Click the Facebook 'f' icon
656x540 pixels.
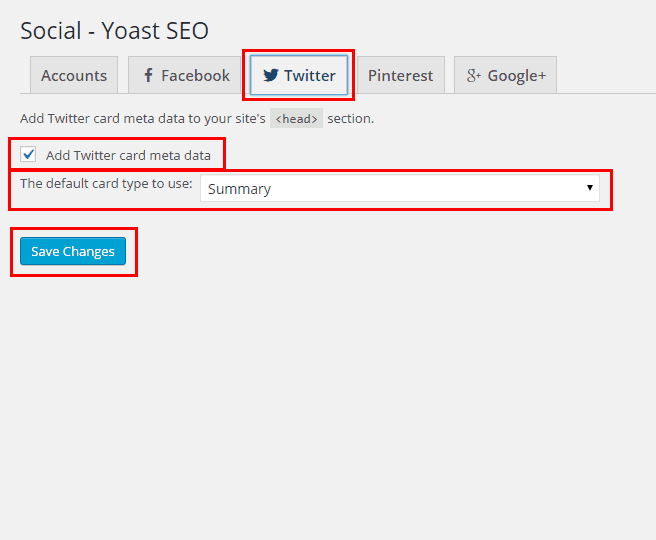(x=148, y=75)
